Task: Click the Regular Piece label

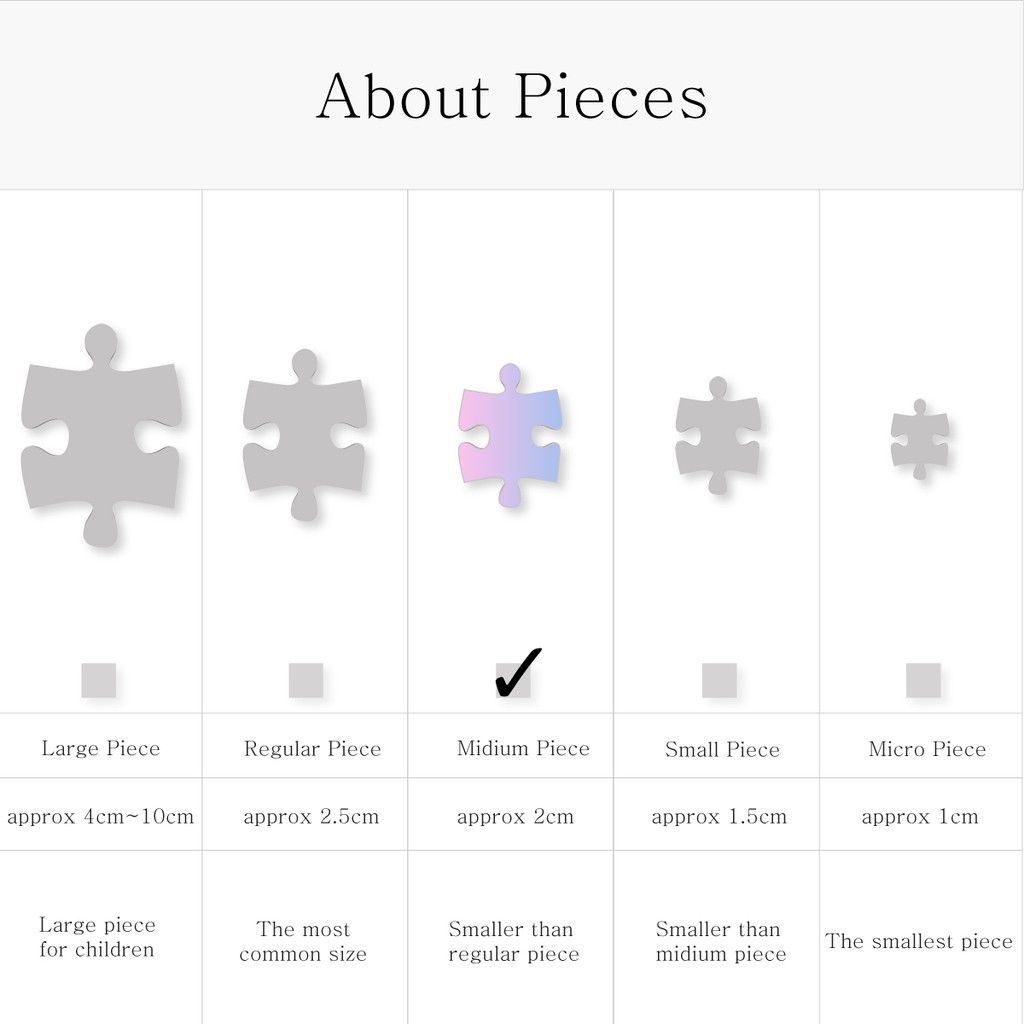Action: coord(312,749)
